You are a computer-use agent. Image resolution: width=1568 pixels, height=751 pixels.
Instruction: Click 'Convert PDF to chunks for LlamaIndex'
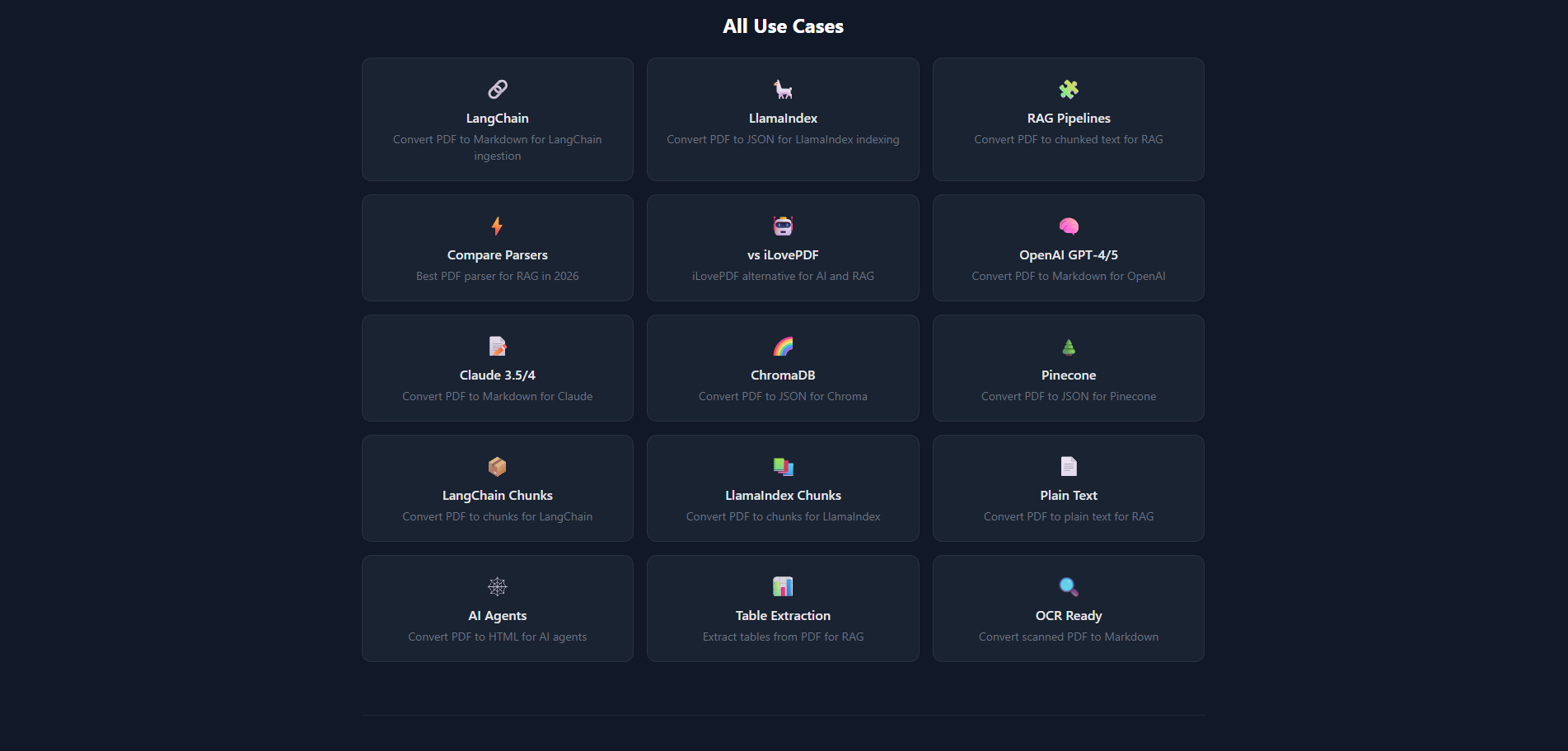click(x=783, y=517)
